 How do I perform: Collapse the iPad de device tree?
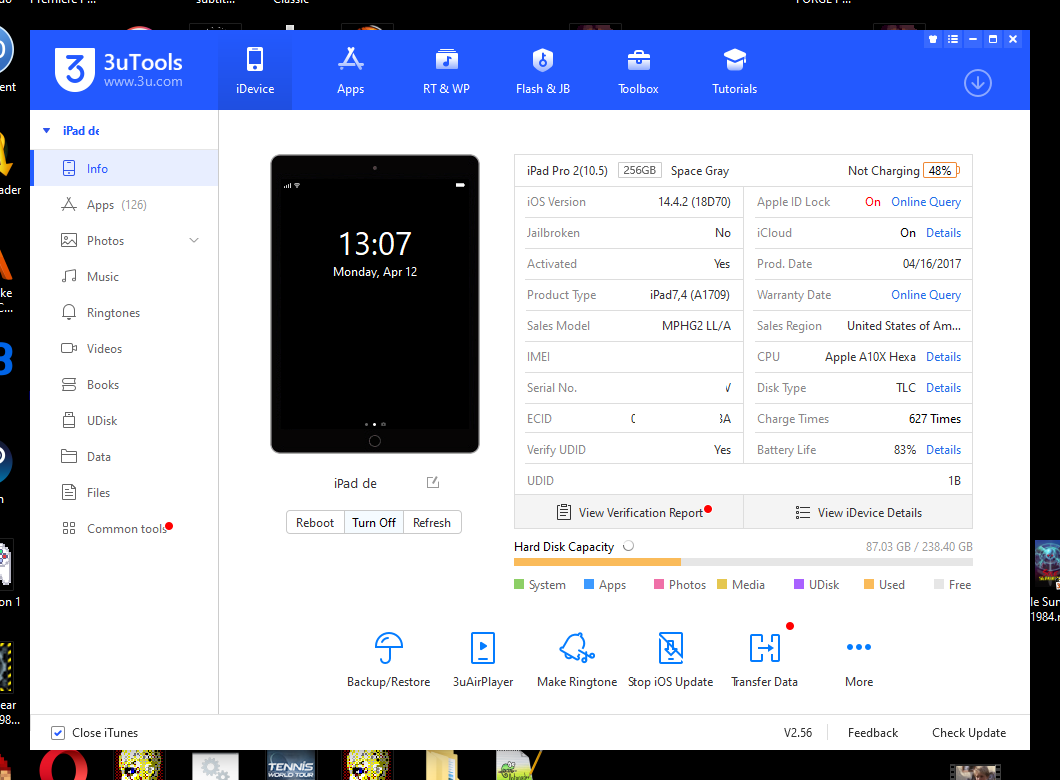point(47,130)
